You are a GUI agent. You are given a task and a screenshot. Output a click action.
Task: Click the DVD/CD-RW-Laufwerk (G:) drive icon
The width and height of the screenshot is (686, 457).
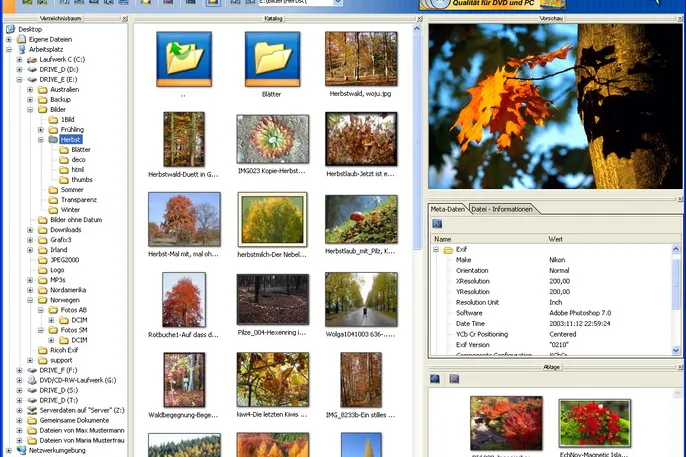(x=32, y=380)
